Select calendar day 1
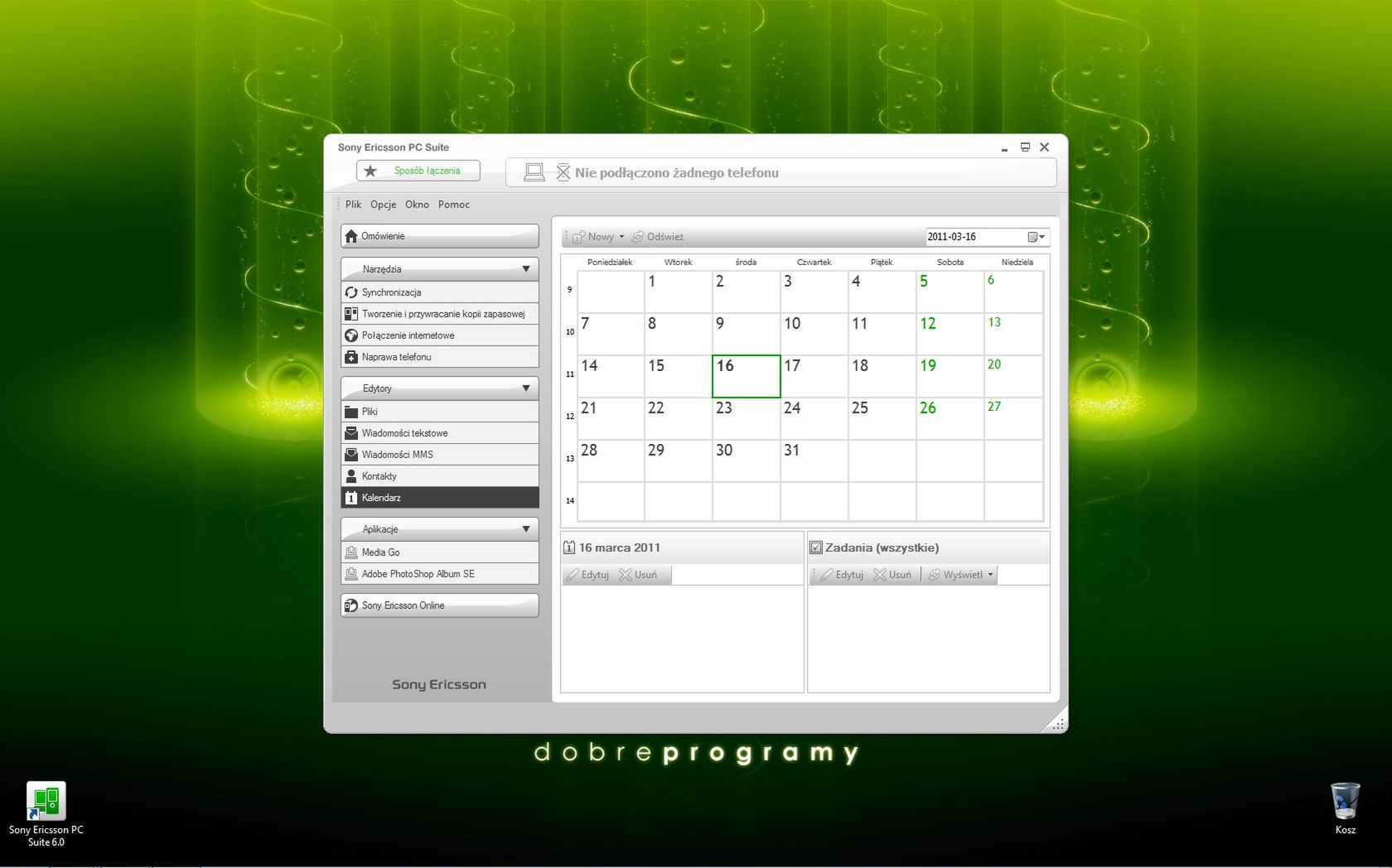Screen dimensions: 1392x868 [x=678, y=292]
